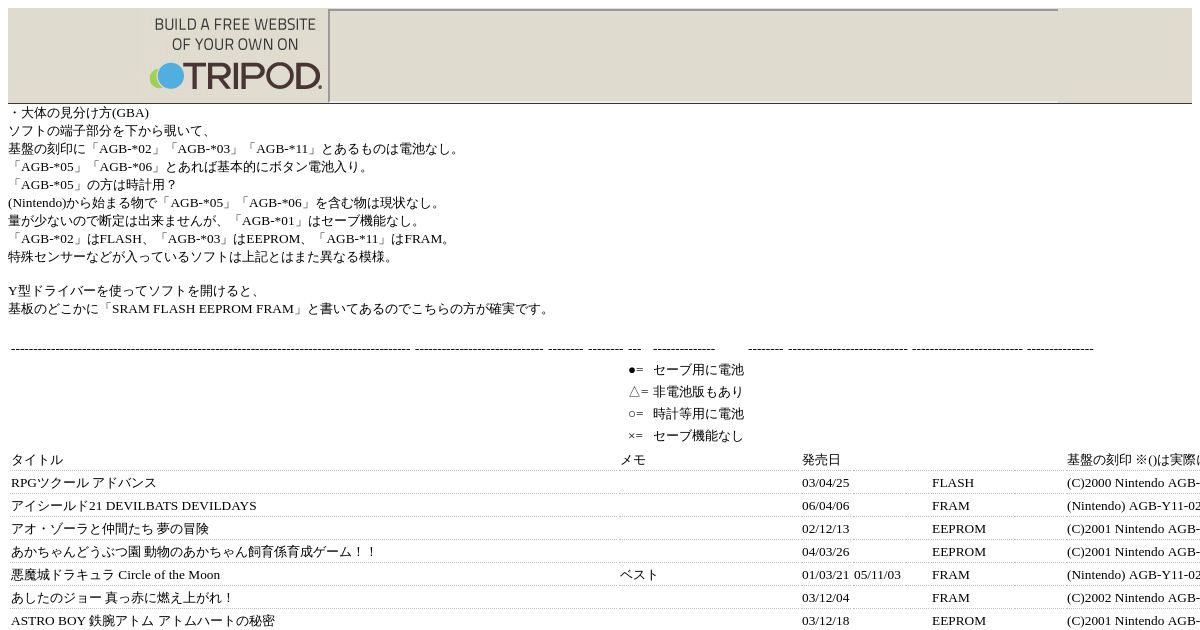Select line beginning '量が少ないので断定は出来ませんが'
This screenshot has width=1200, height=630.
click(x=216, y=221)
